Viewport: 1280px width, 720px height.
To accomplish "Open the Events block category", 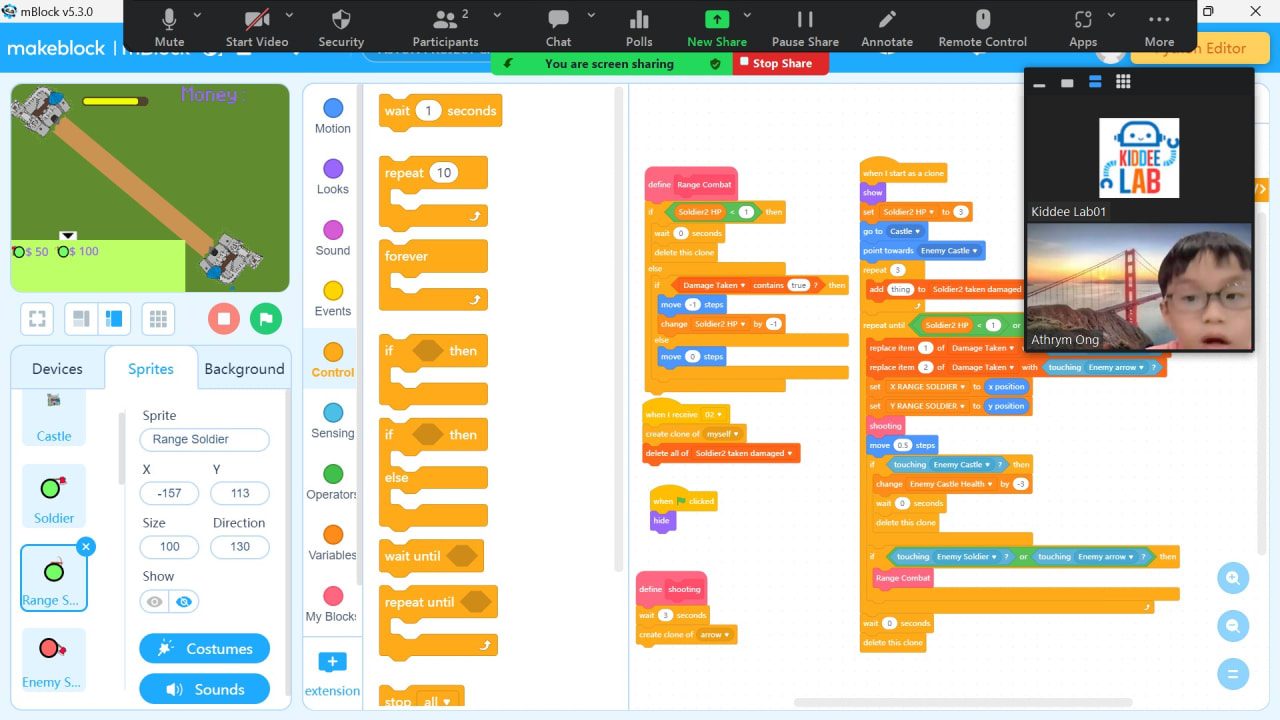I will 333,299.
